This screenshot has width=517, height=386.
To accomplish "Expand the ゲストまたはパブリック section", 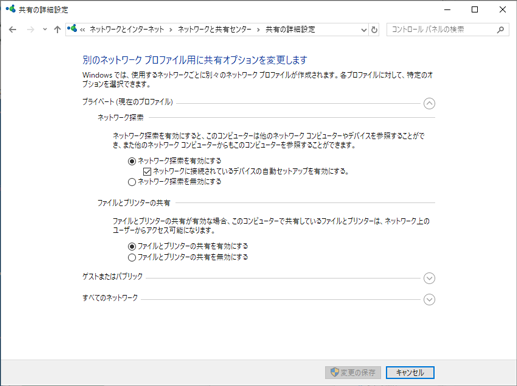I will [x=429, y=278].
